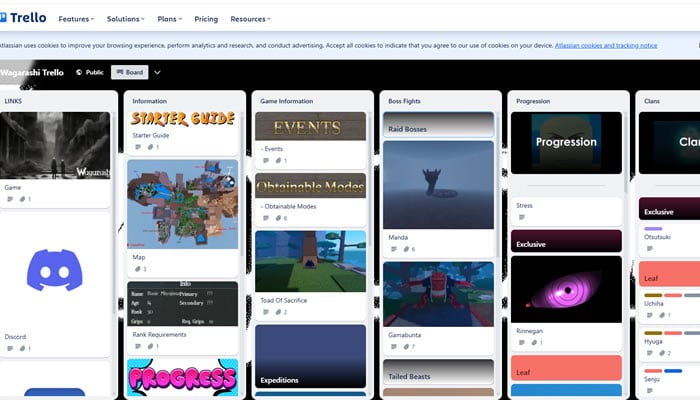The width and height of the screenshot is (700, 400).
Task: Click attachment icon on Discord card
Action: pos(22,348)
